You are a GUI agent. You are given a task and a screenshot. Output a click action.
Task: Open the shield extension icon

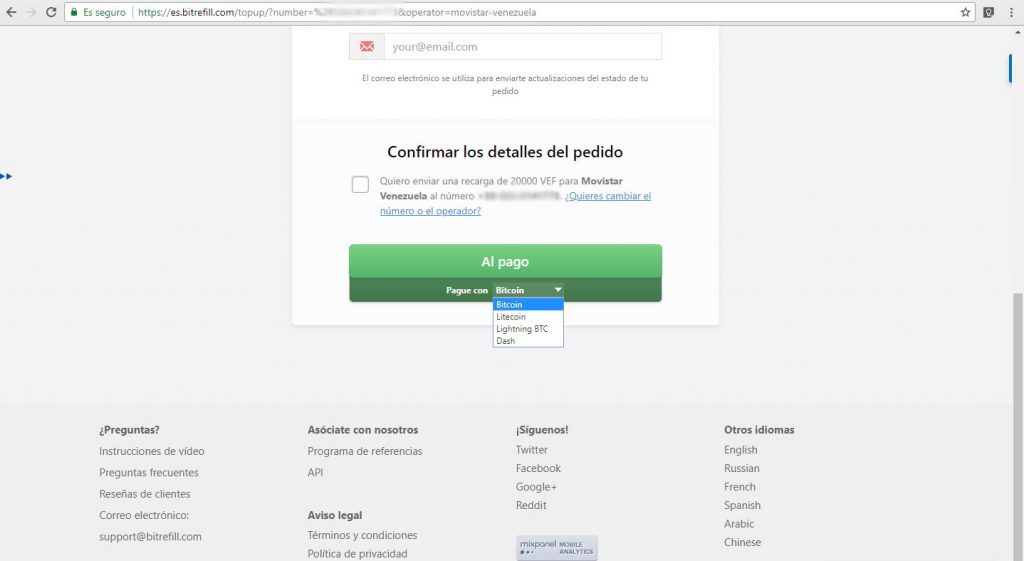989,12
